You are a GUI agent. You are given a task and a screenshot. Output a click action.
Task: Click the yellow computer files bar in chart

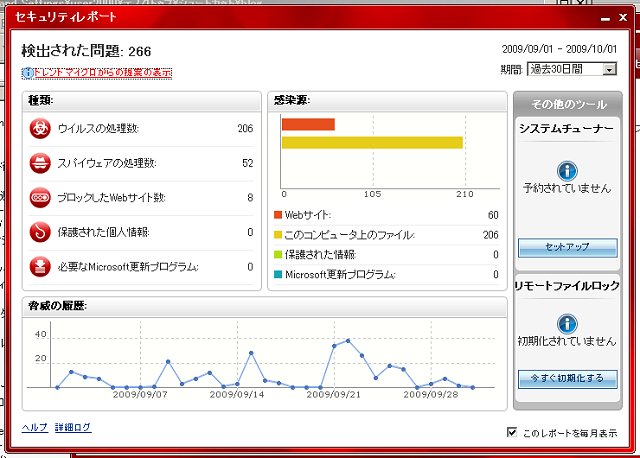[x=372, y=142]
